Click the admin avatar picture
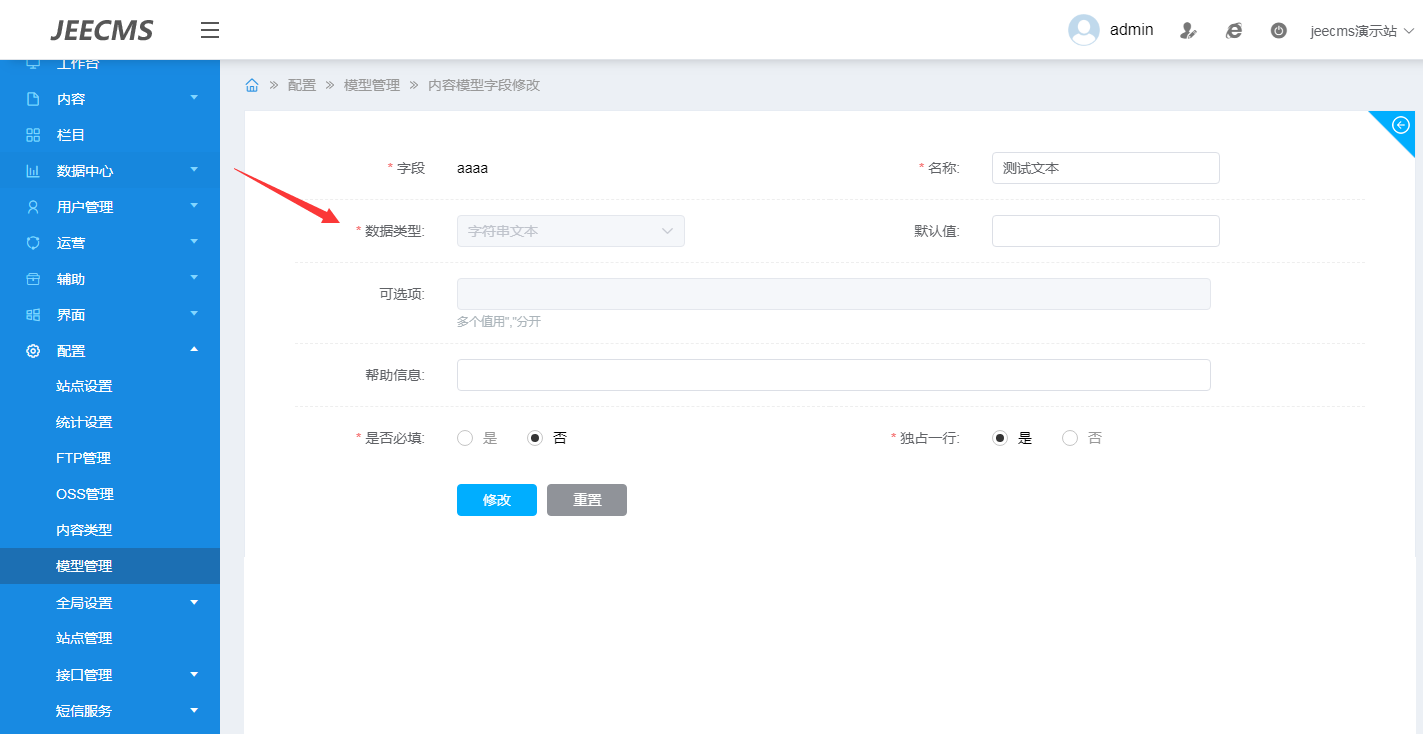The width and height of the screenshot is (1423, 734). coord(1084,30)
